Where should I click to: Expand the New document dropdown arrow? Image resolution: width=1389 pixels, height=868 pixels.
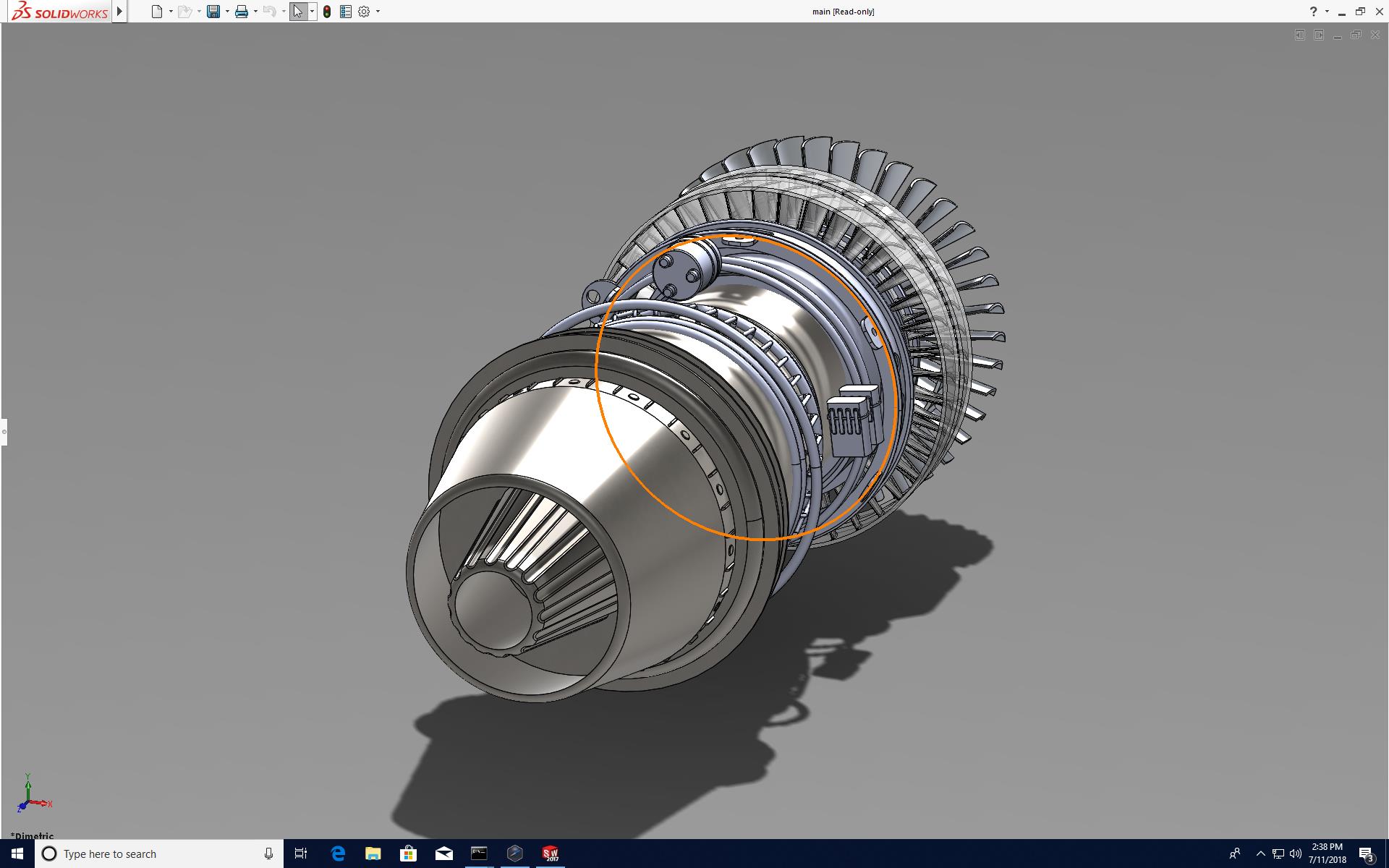pos(171,12)
